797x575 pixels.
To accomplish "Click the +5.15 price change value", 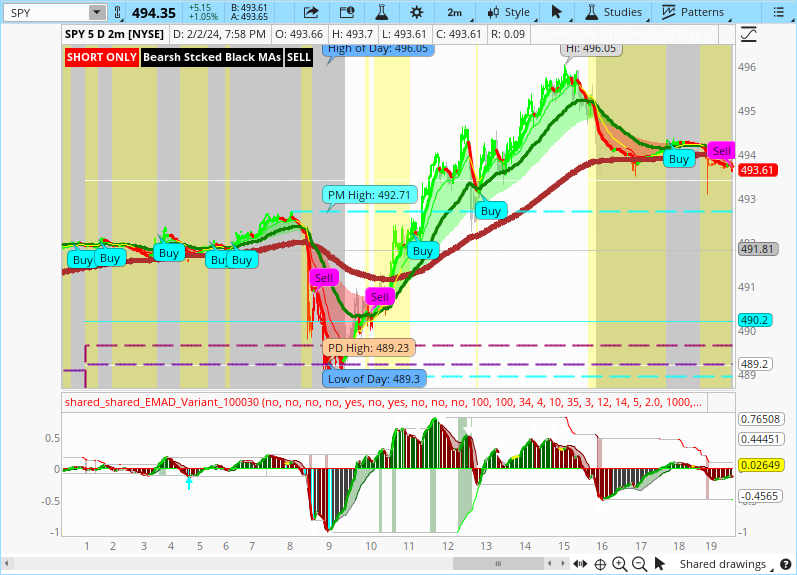I will coord(199,8).
